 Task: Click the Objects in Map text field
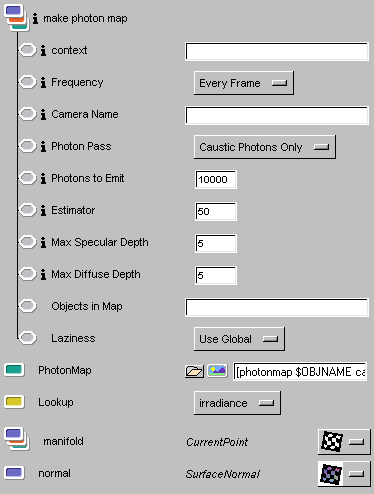coord(277,307)
